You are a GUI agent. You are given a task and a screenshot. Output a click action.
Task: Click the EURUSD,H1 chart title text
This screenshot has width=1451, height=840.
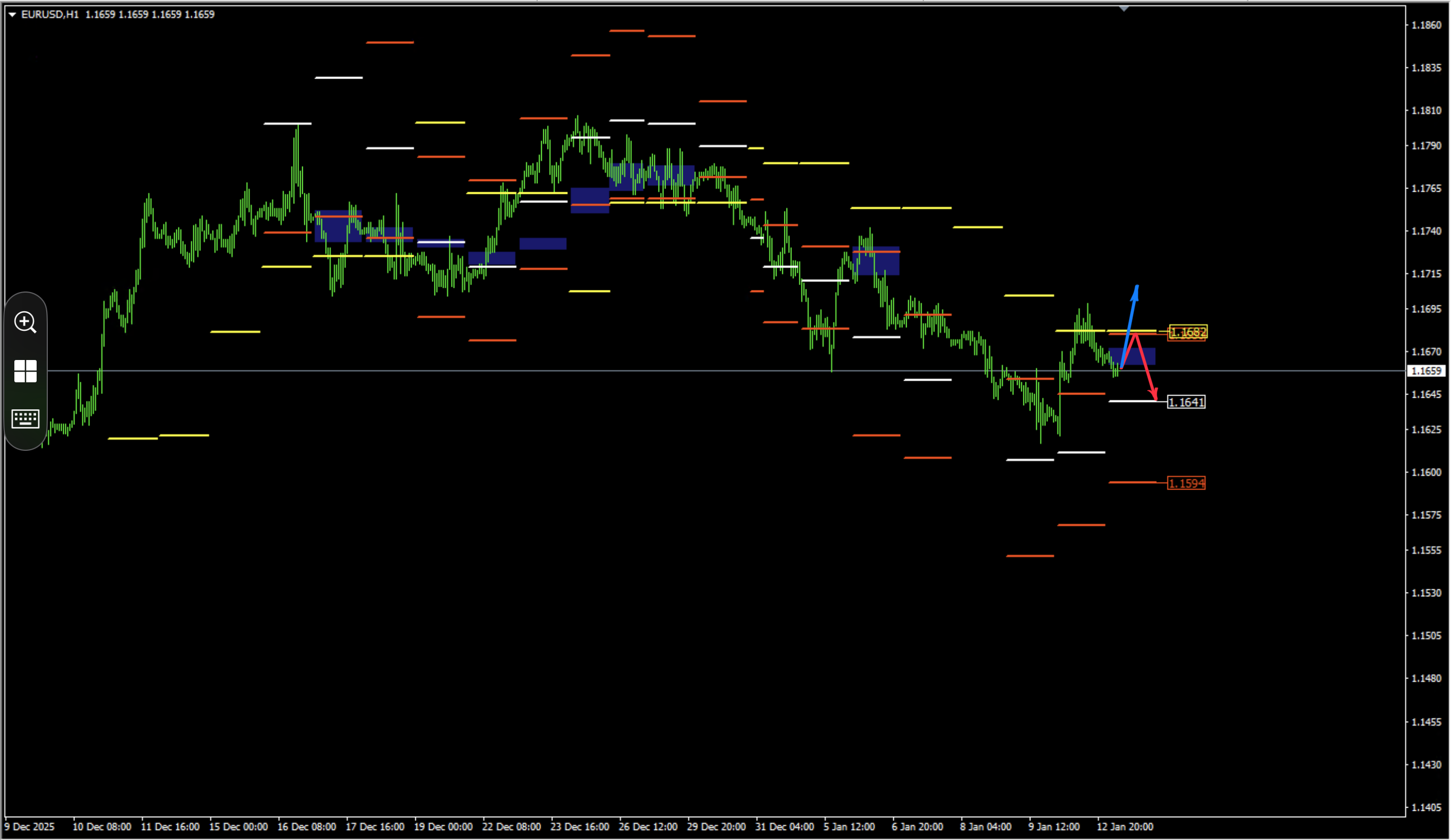(50, 14)
